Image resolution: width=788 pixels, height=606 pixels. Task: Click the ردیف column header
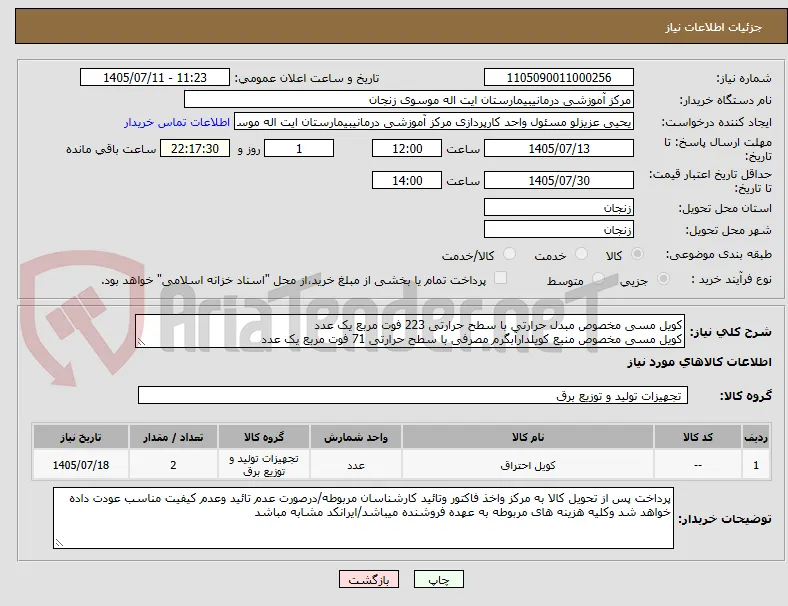[x=755, y=437]
